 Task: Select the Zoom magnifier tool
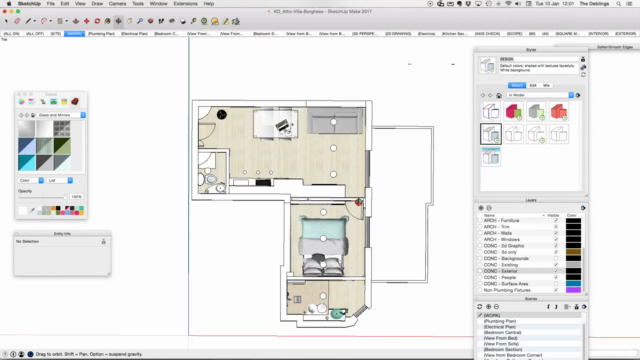click(x=140, y=21)
